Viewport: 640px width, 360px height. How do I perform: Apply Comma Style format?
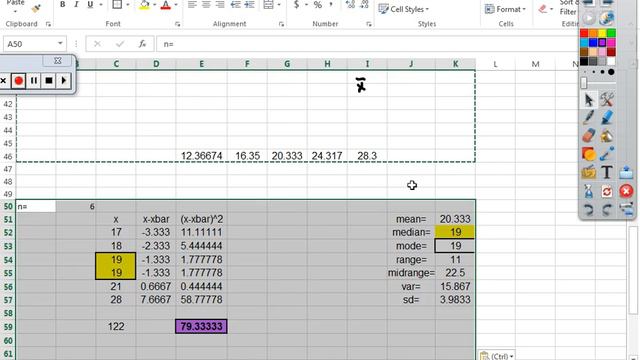[331, 4]
